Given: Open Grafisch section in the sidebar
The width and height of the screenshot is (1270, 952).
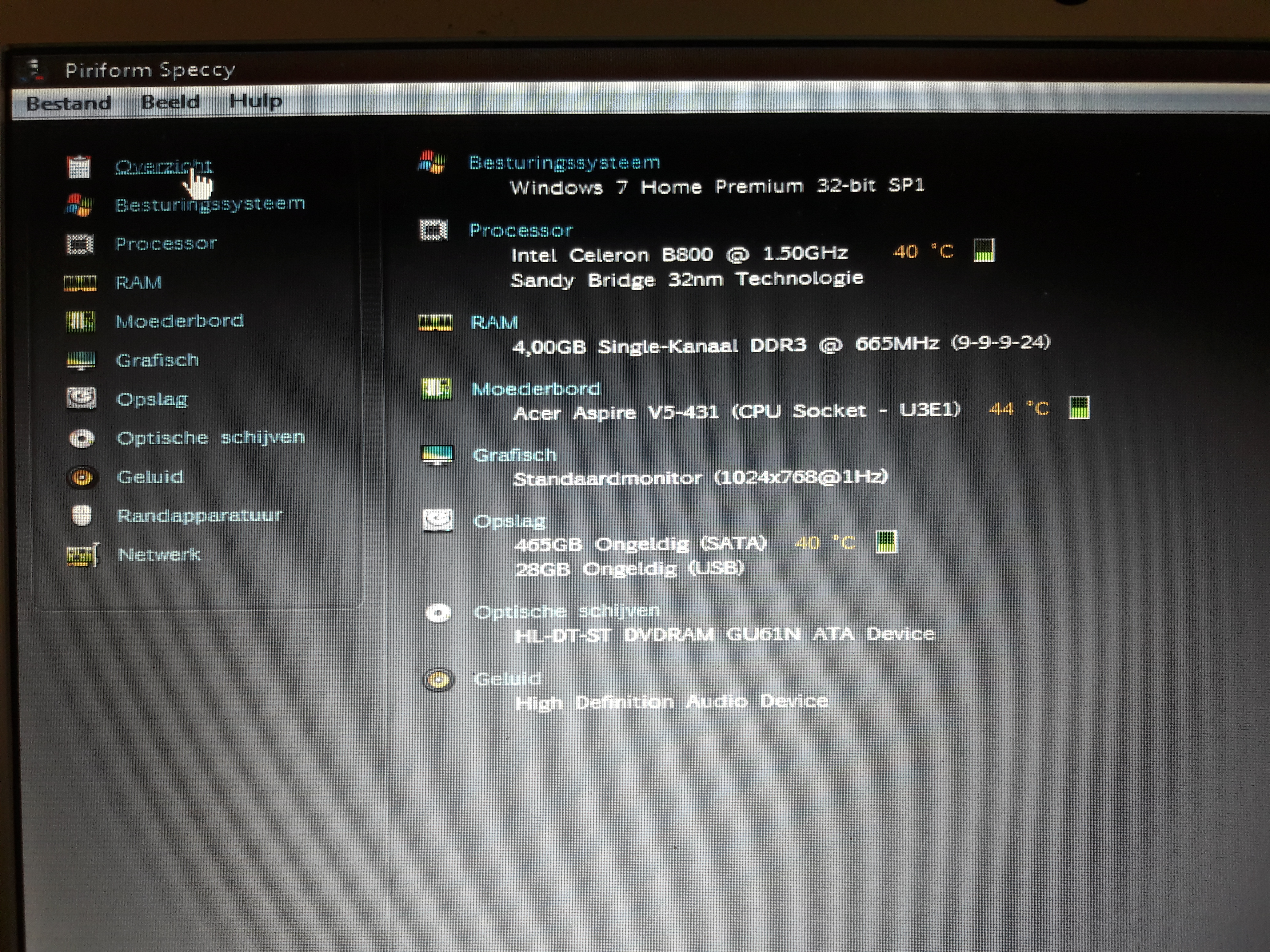Looking at the screenshot, I should pyautogui.click(x=157, y=360).
